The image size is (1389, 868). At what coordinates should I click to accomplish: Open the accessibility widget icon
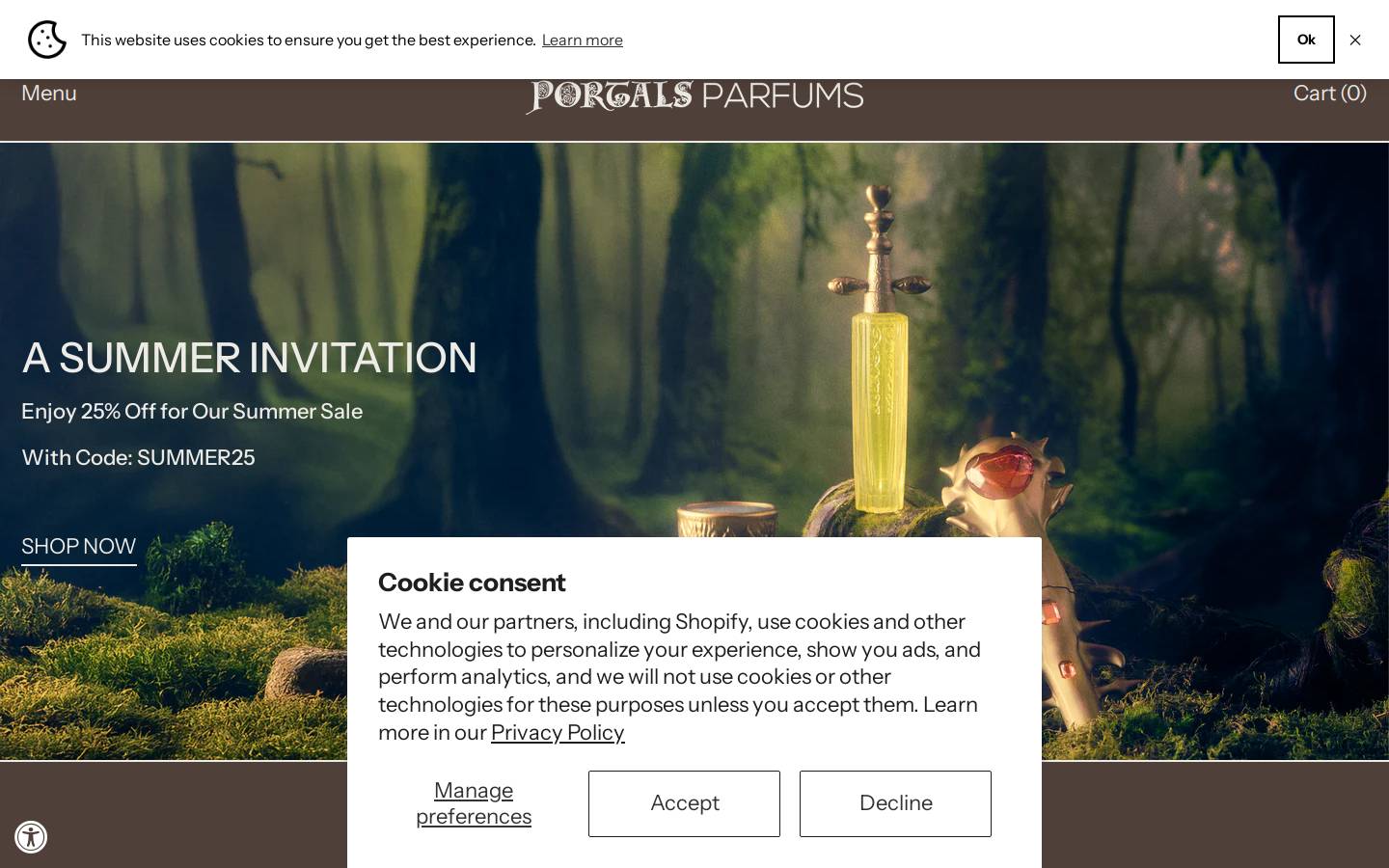point(31,837)
